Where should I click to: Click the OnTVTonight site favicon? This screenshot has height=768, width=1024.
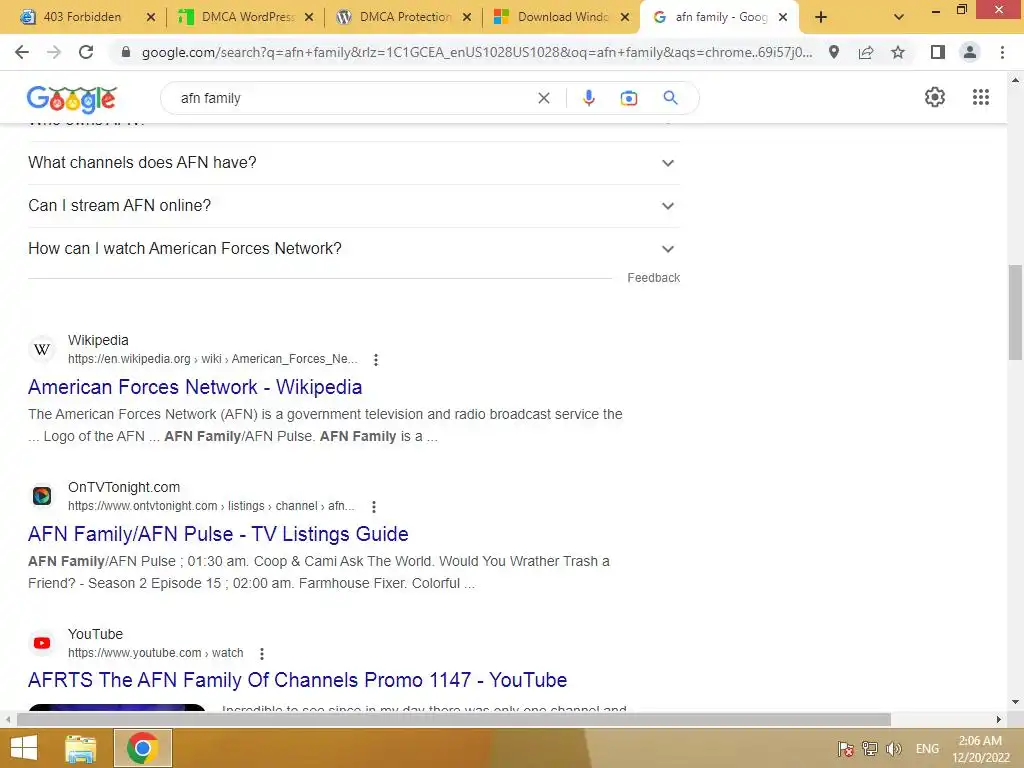(x=42, y=496)
